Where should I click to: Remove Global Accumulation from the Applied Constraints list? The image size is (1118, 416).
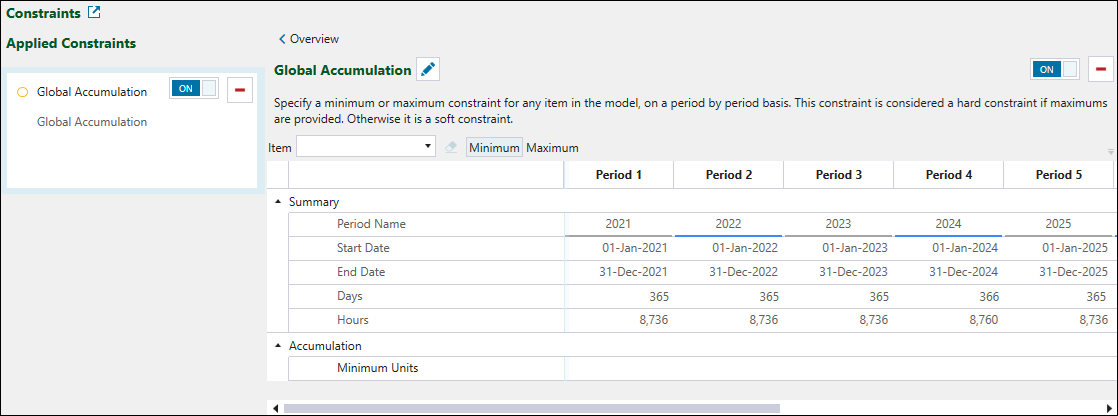(x=240, y=91)
